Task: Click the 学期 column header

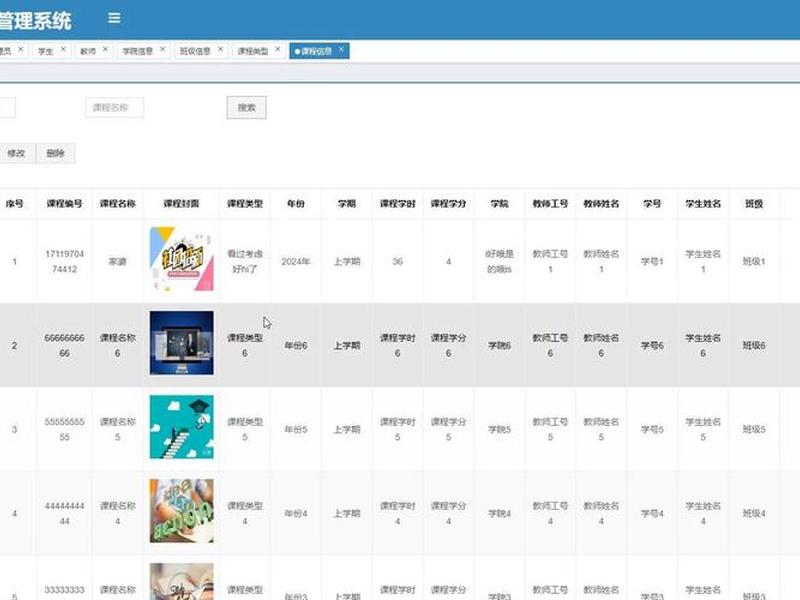Action: [347, 204]
